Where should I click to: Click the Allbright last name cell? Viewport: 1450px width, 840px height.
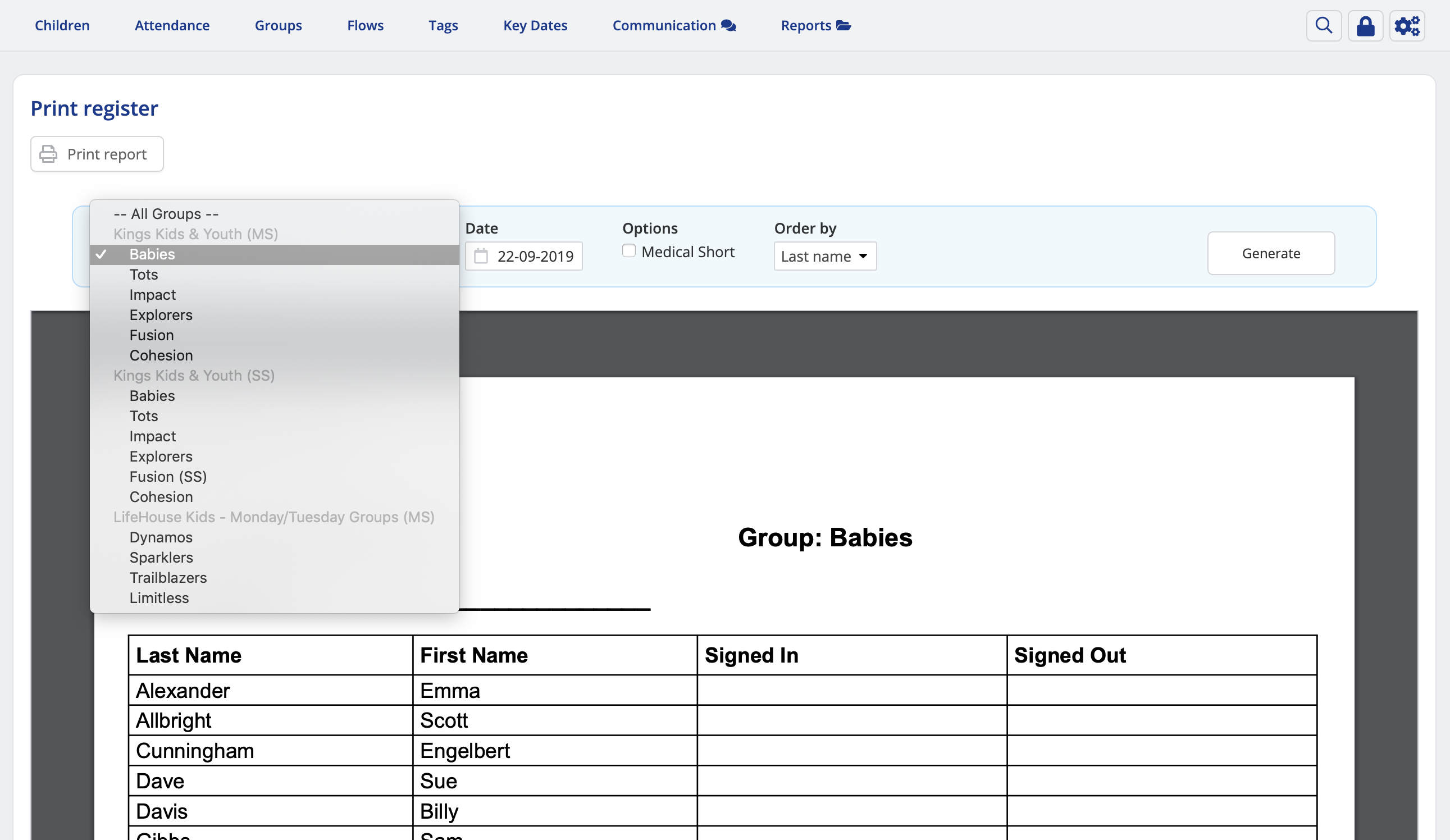click(x=271, y=720)
